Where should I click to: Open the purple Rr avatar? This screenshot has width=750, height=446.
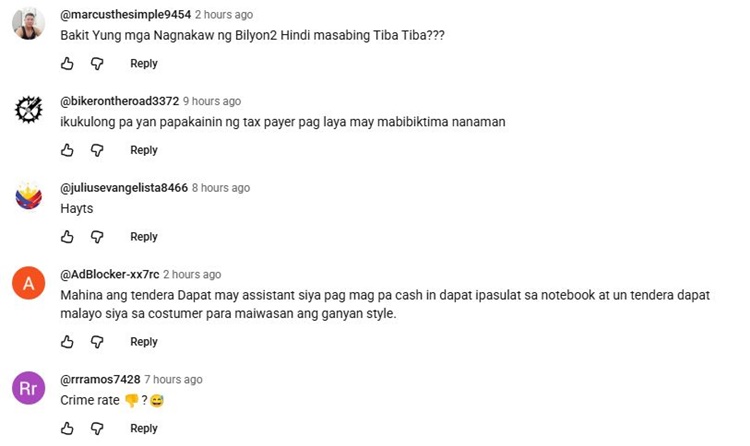point(29,388)
